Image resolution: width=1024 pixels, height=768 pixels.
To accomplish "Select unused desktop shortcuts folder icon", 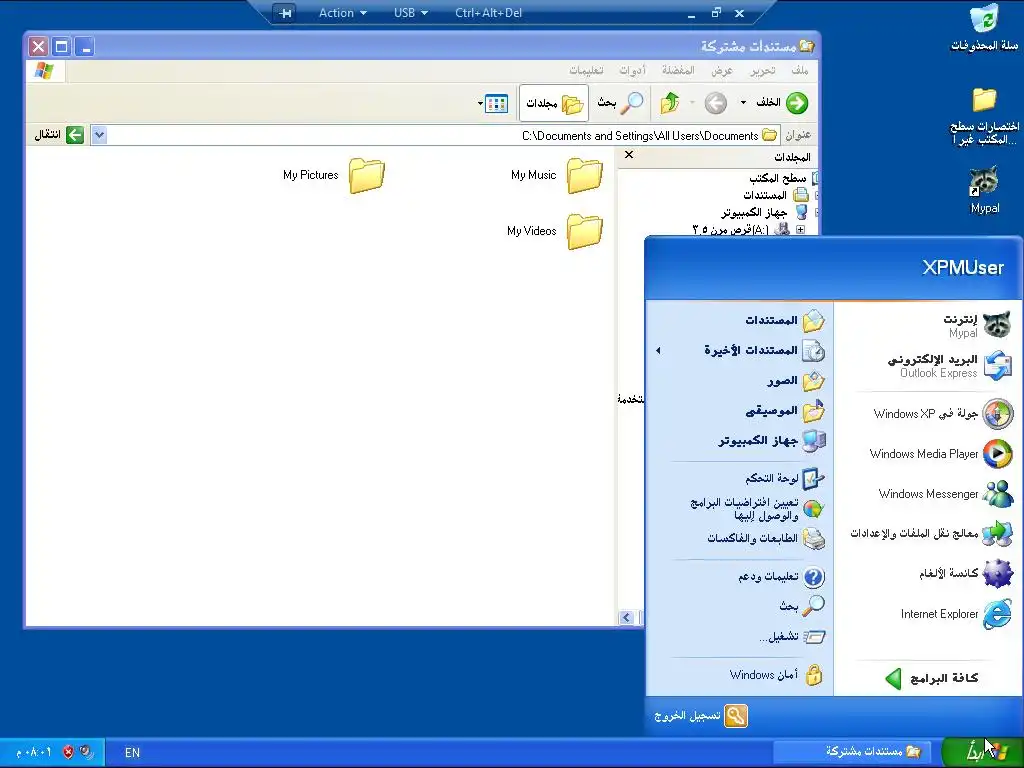I will 984,116.
